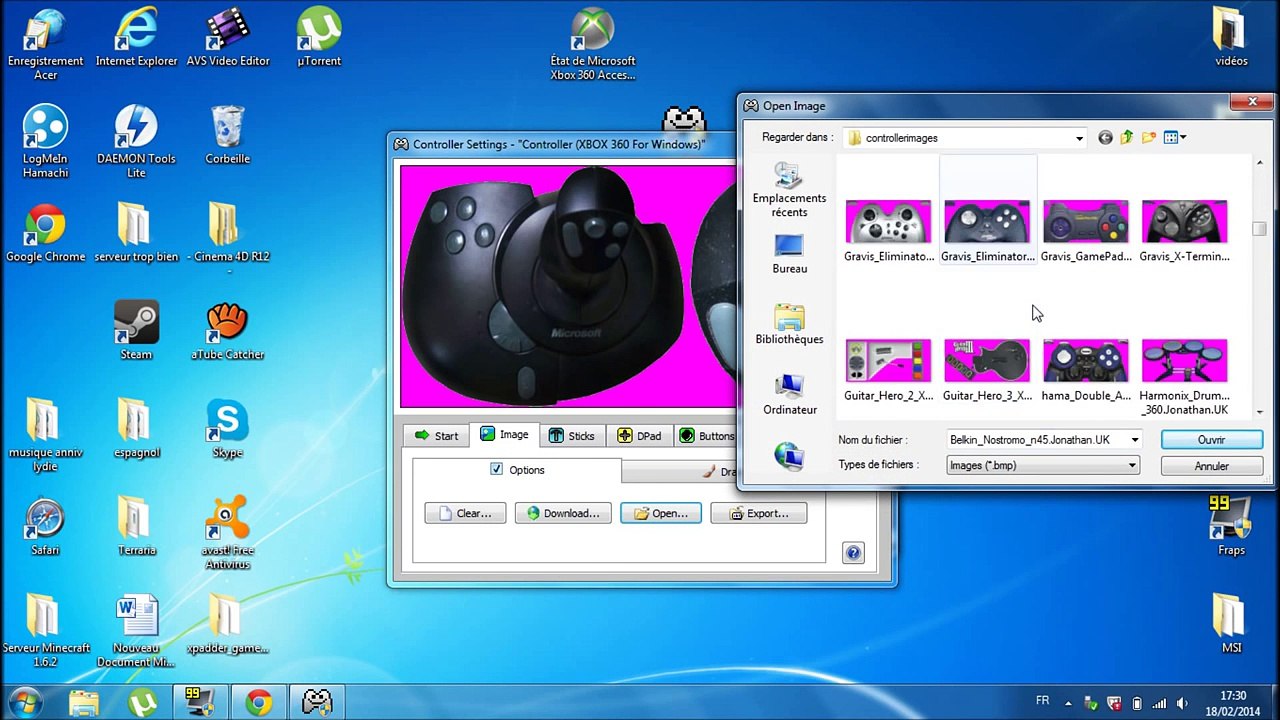Open DAEMON Tools Lite desktop icon
Image resolution: width=1280 pixels, height=720 pixels.
tap(136, 142)
